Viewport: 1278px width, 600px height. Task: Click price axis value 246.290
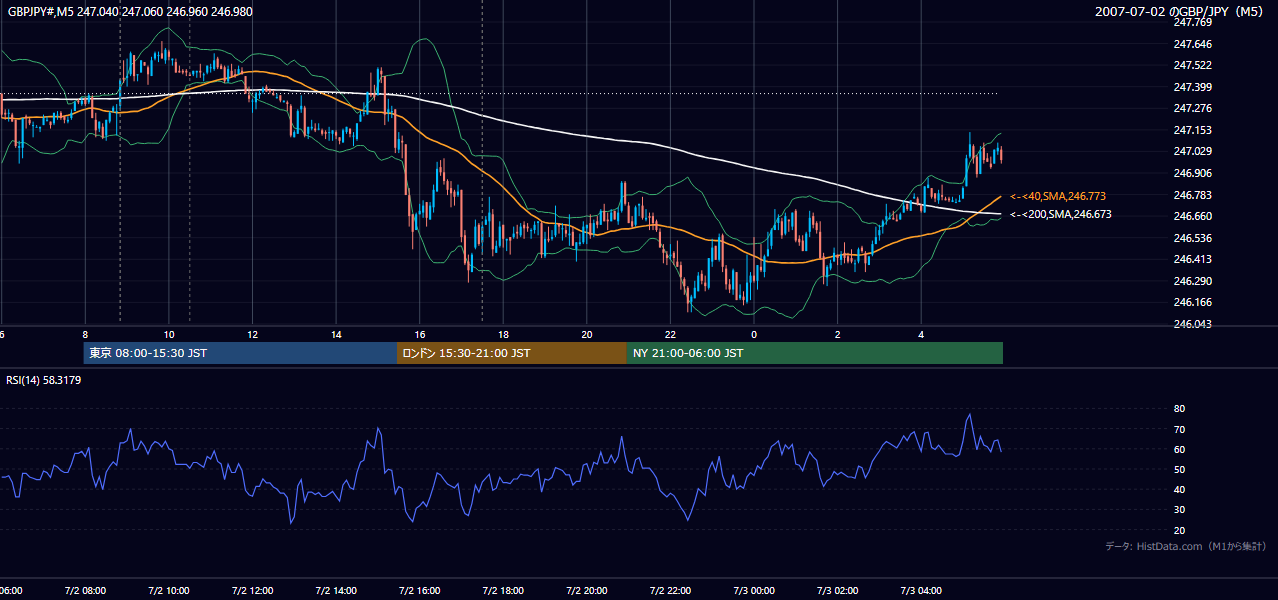[x=1192, y=281]
